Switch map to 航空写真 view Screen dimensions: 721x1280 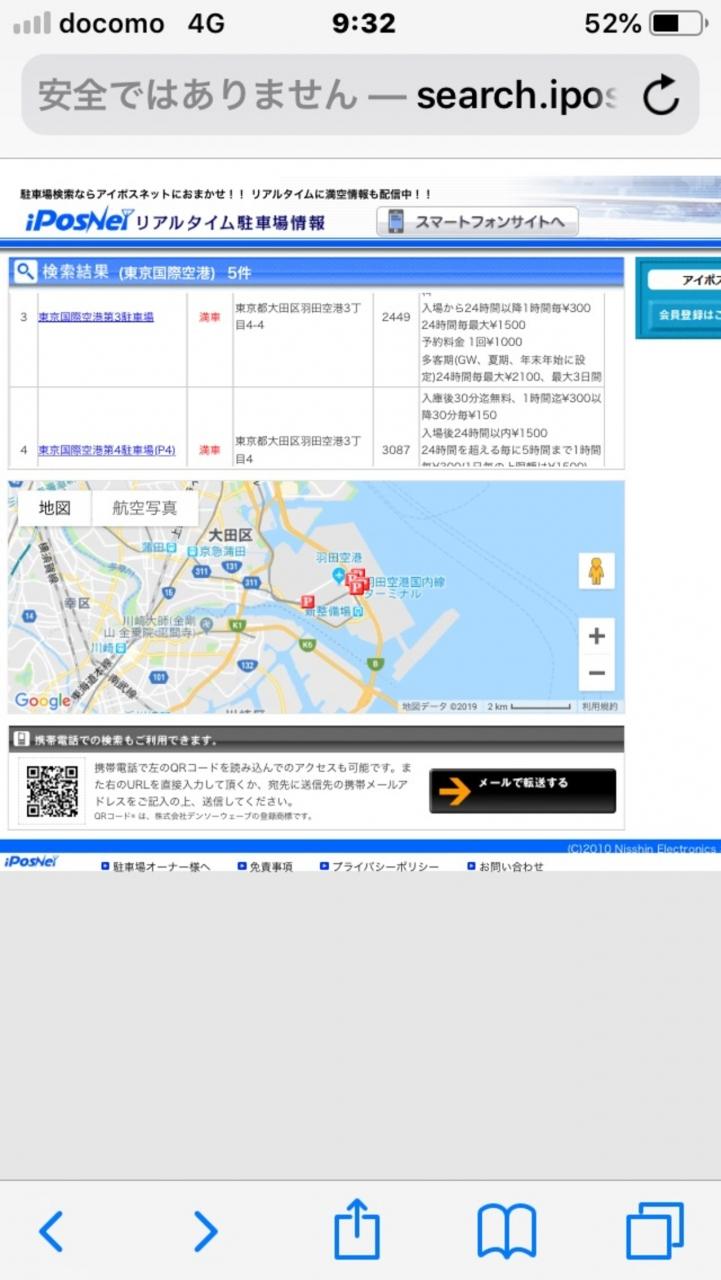[144, 508]
